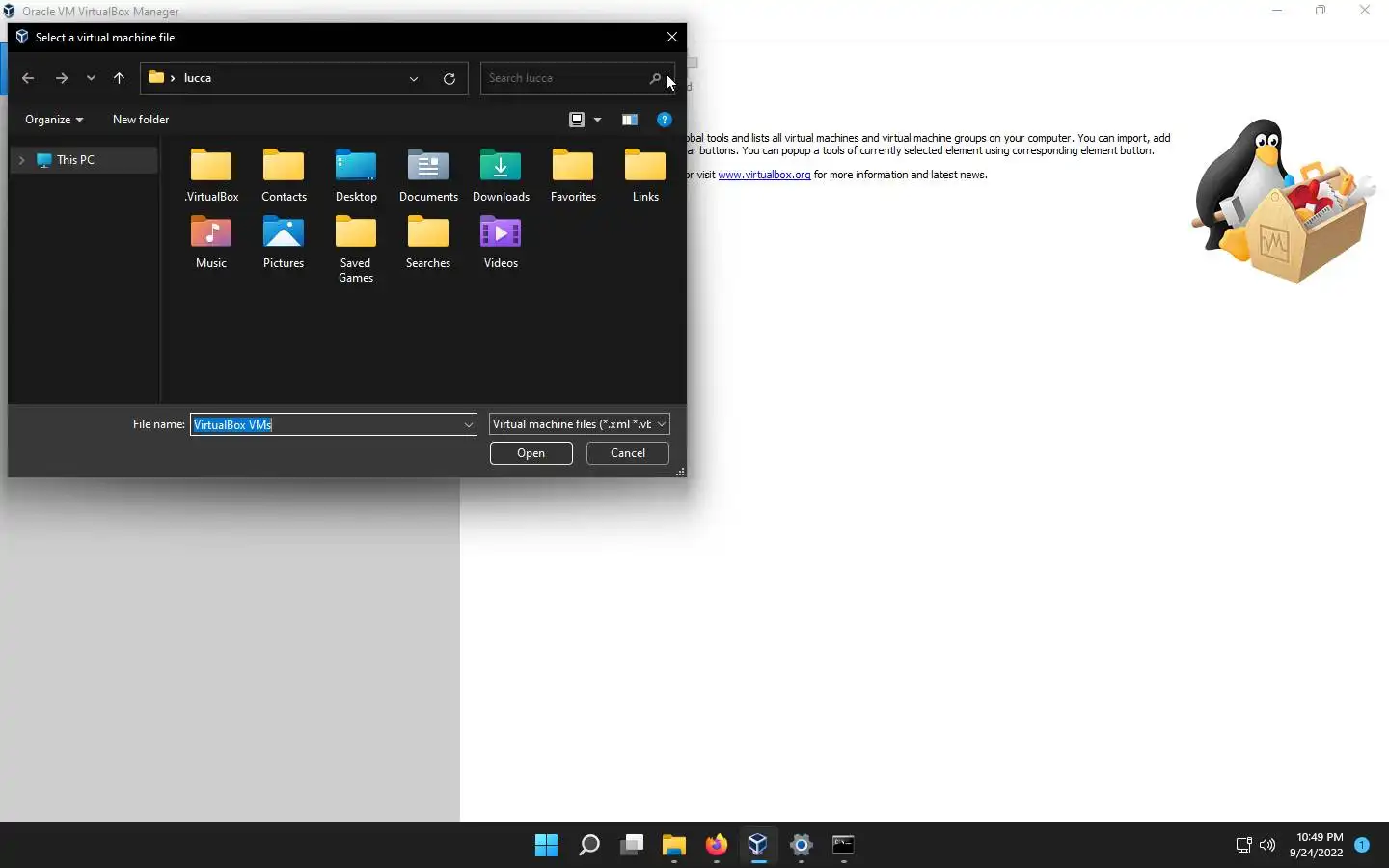Viewport: 1389px width, 868px height.
Task: Expand the File name history dropdown
Action: (x=469, y=424)
